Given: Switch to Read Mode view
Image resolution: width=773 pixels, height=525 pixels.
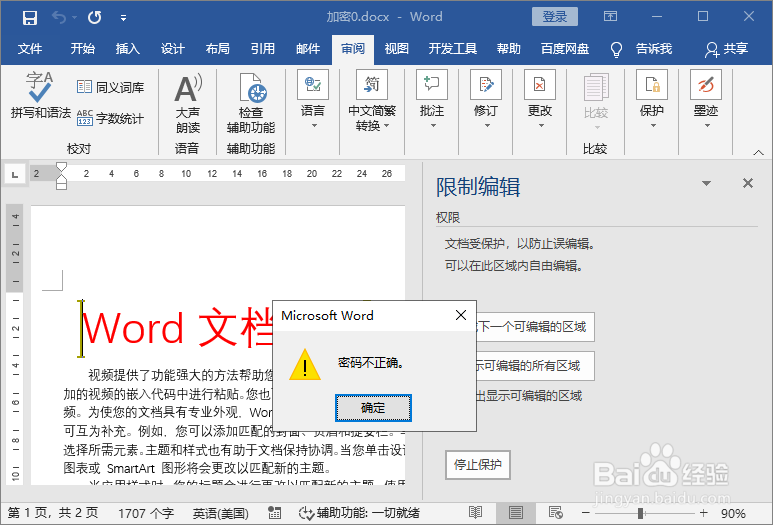Looking at the screenshot, I should point(476,513).
